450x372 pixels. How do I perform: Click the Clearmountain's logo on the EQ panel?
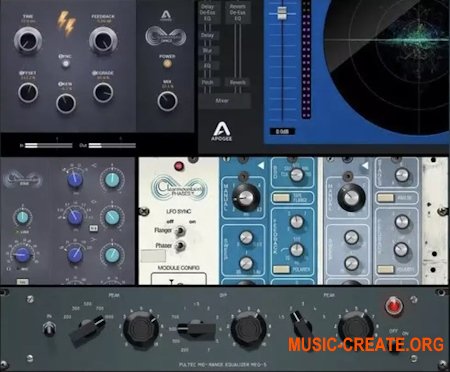pos(22,179)
